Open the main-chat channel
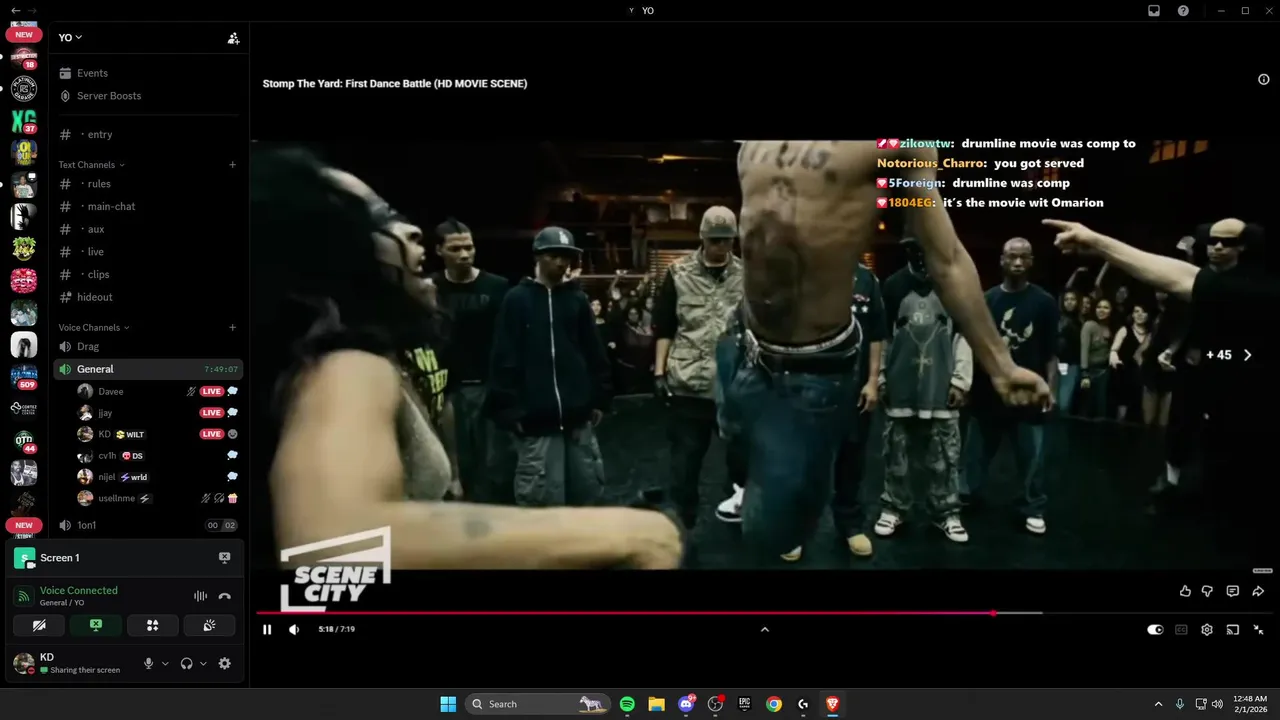The image size is (1280, 720). (x=148, y=206)
